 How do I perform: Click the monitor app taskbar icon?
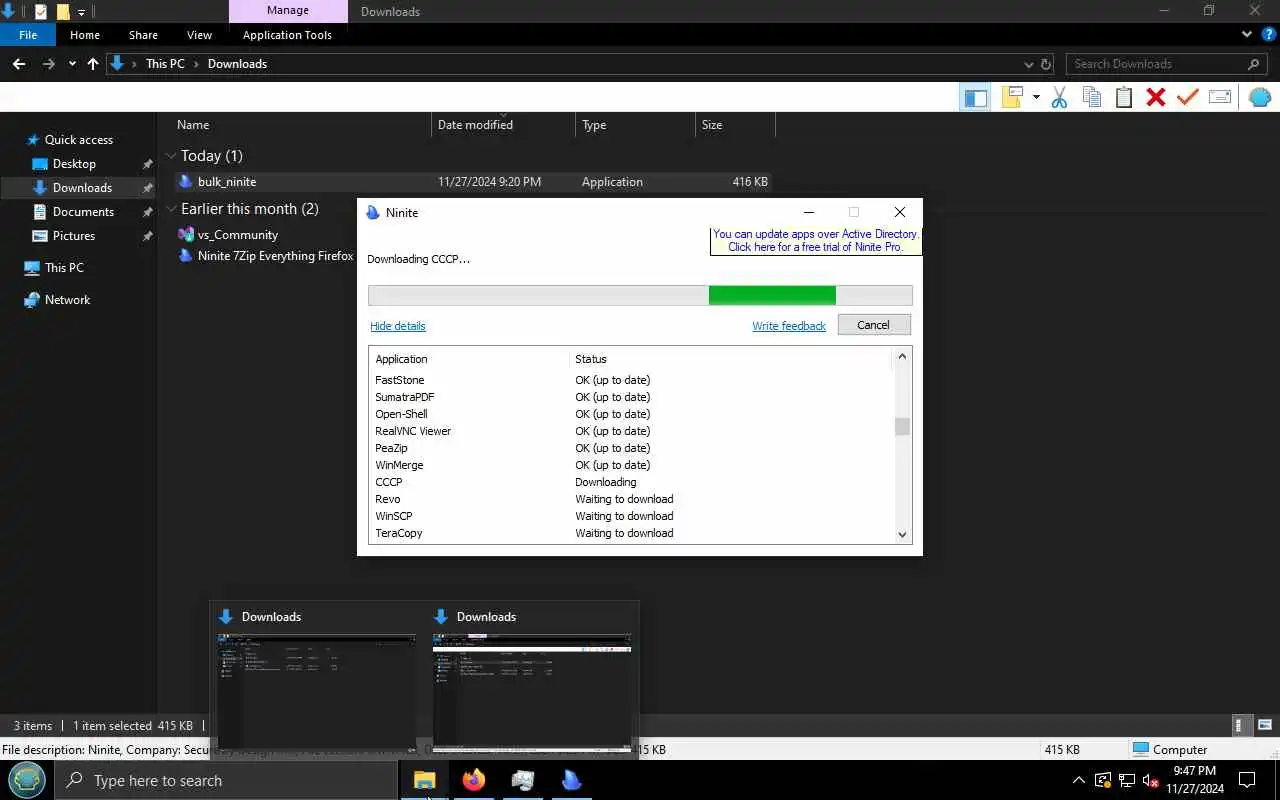click(523, 780)
